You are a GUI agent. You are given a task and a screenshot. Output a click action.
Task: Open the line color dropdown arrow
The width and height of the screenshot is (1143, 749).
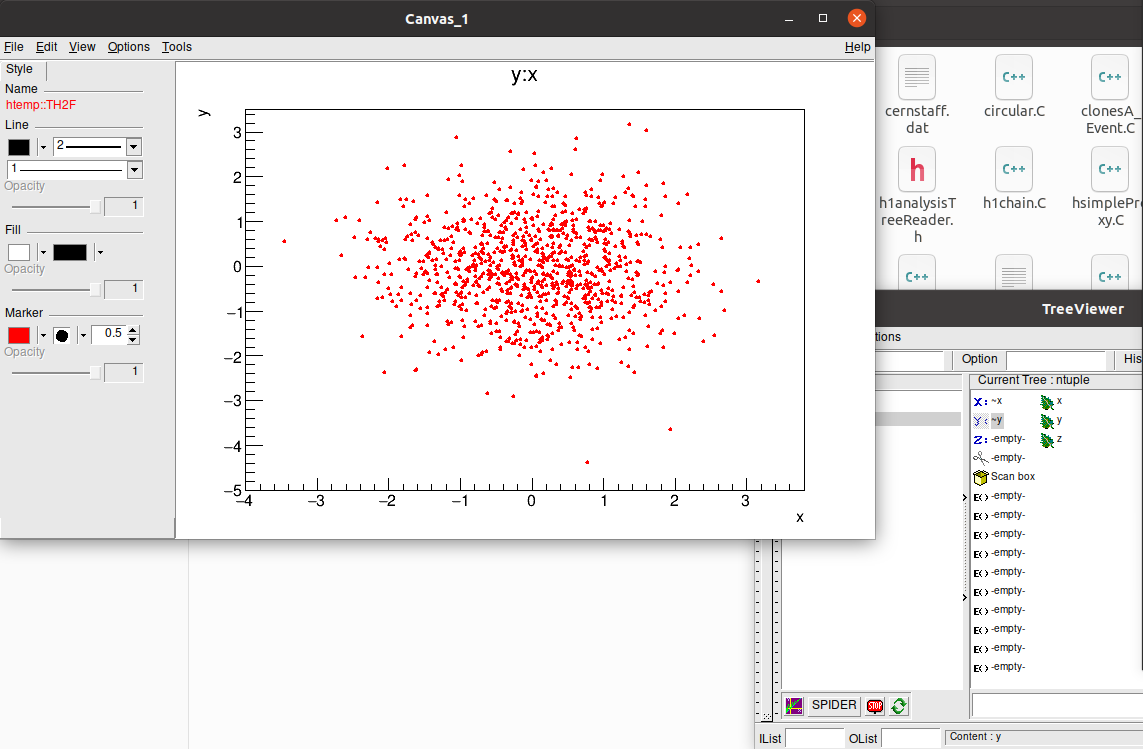(43, 147)
